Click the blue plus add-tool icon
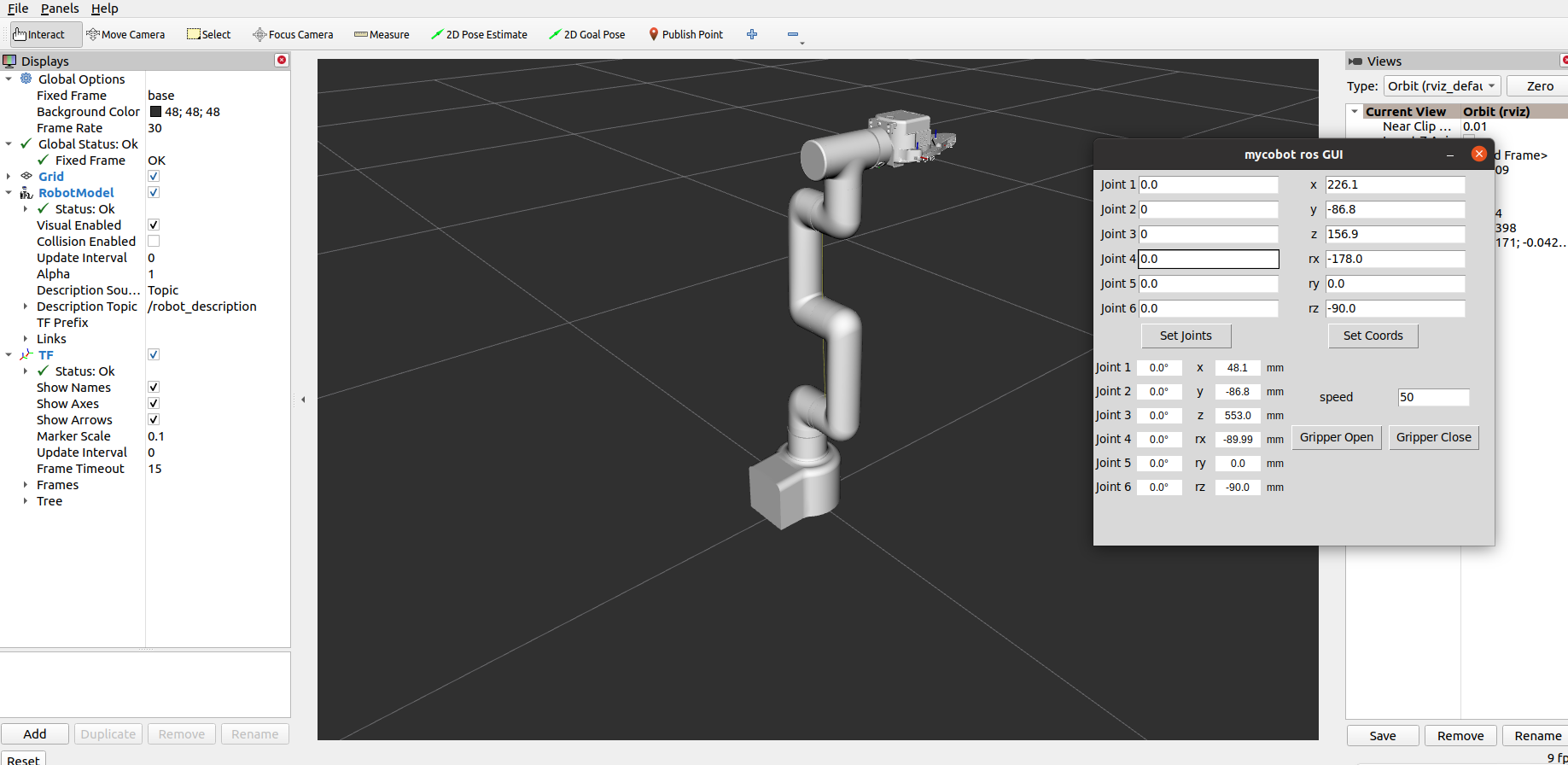 pyautogui.click(x=752, y=34)
